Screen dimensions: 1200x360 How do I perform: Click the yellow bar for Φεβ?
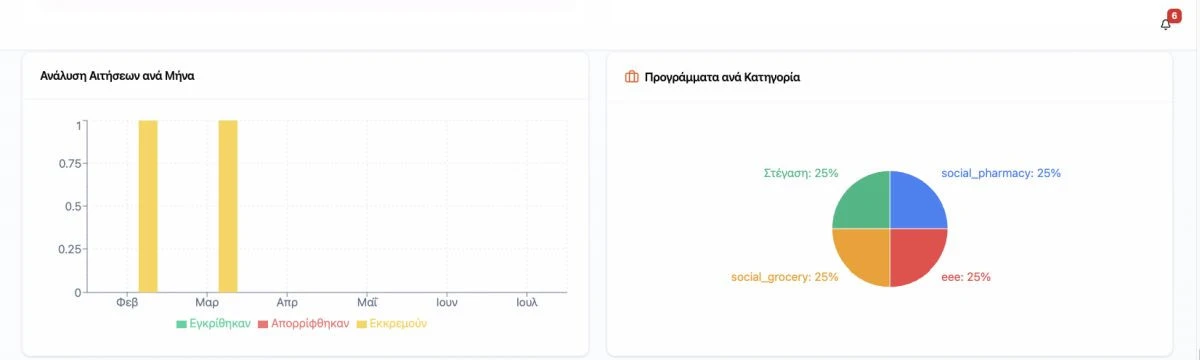pos(148,206)
